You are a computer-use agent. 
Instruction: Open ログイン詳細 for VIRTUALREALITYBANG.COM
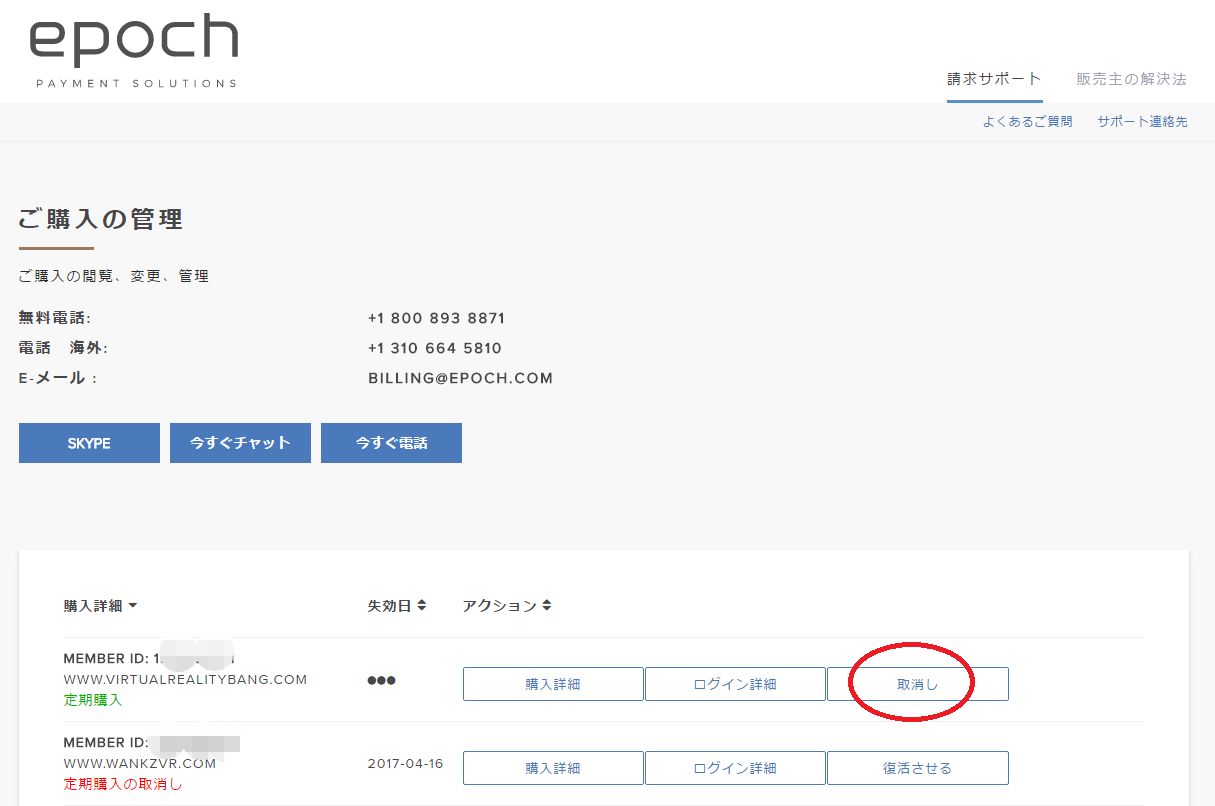pyautogui.click(x=735, y=684)
